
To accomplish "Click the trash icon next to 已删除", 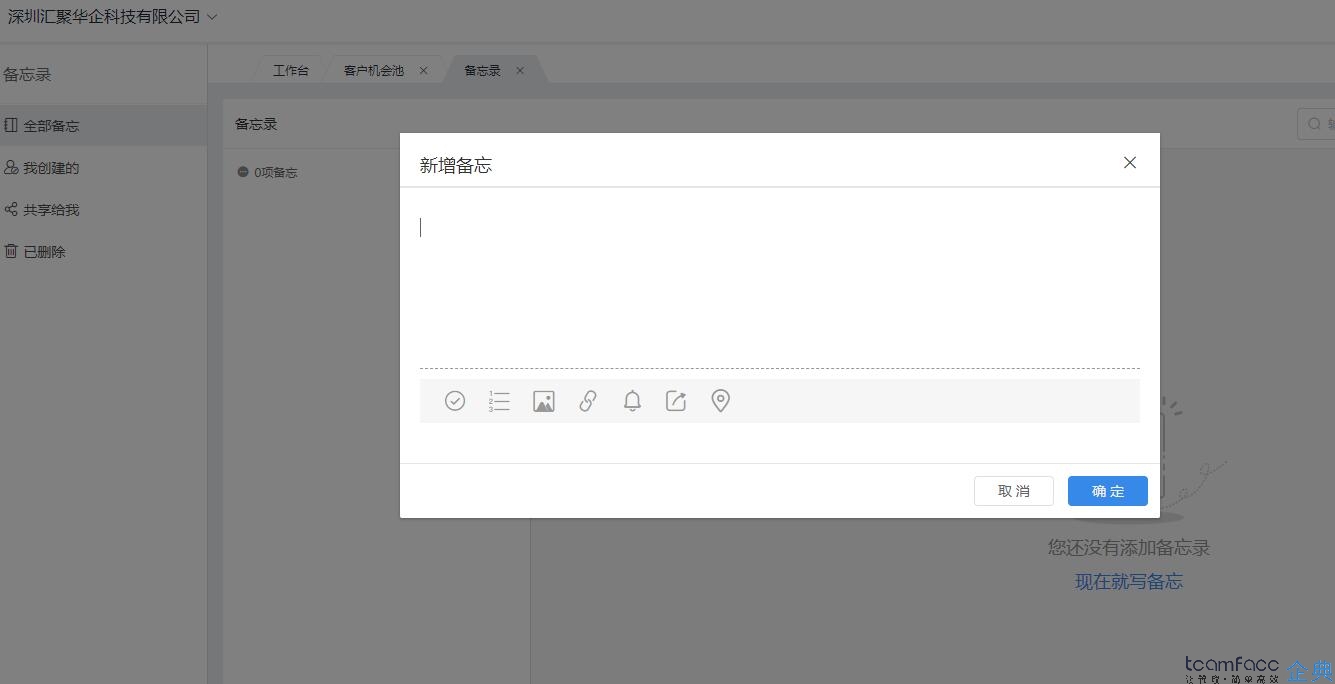I will coord(11,251).
